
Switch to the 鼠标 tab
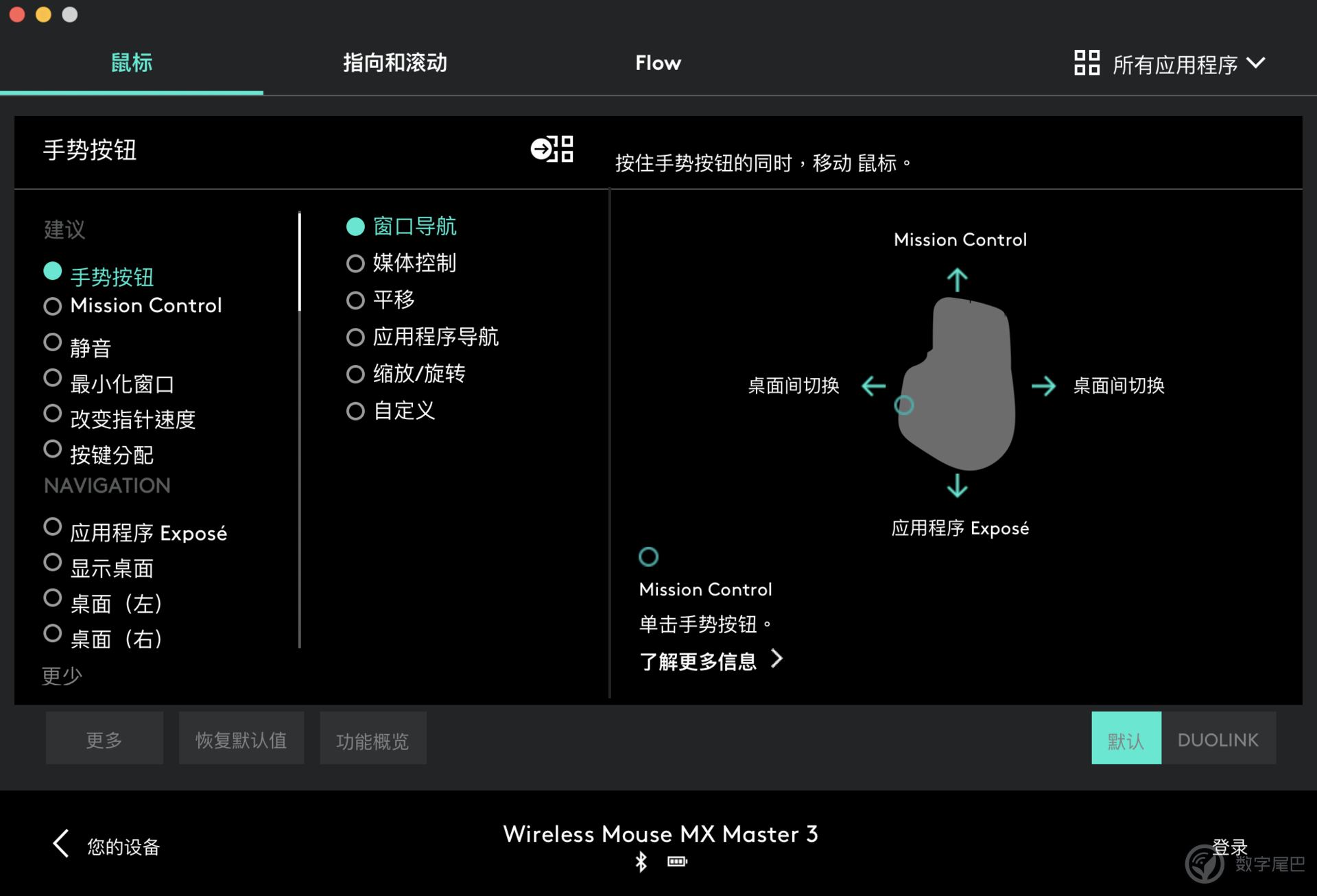(x=132, y=62)
